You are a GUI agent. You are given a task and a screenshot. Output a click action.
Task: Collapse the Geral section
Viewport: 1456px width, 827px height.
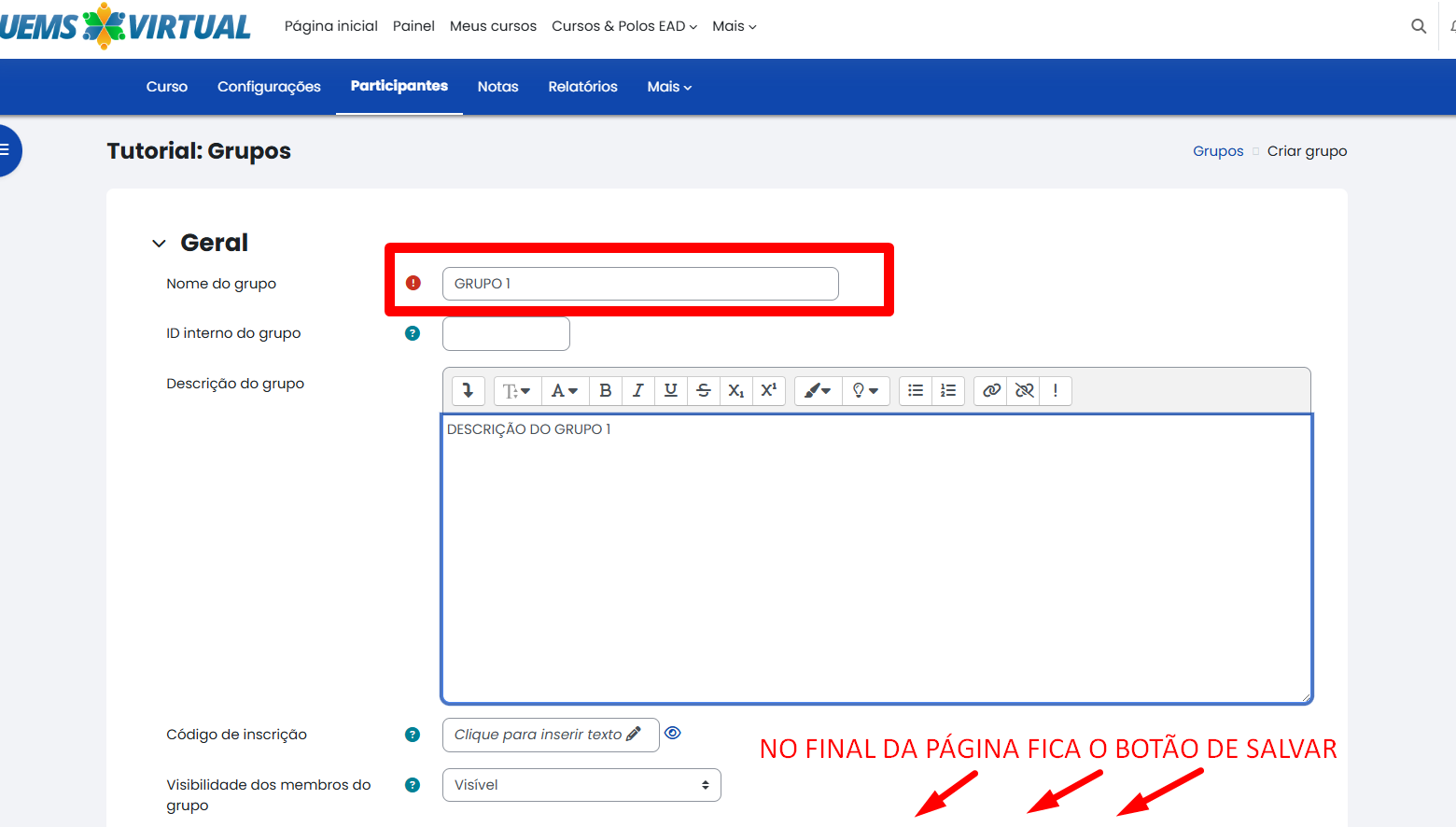click(159, 243)
